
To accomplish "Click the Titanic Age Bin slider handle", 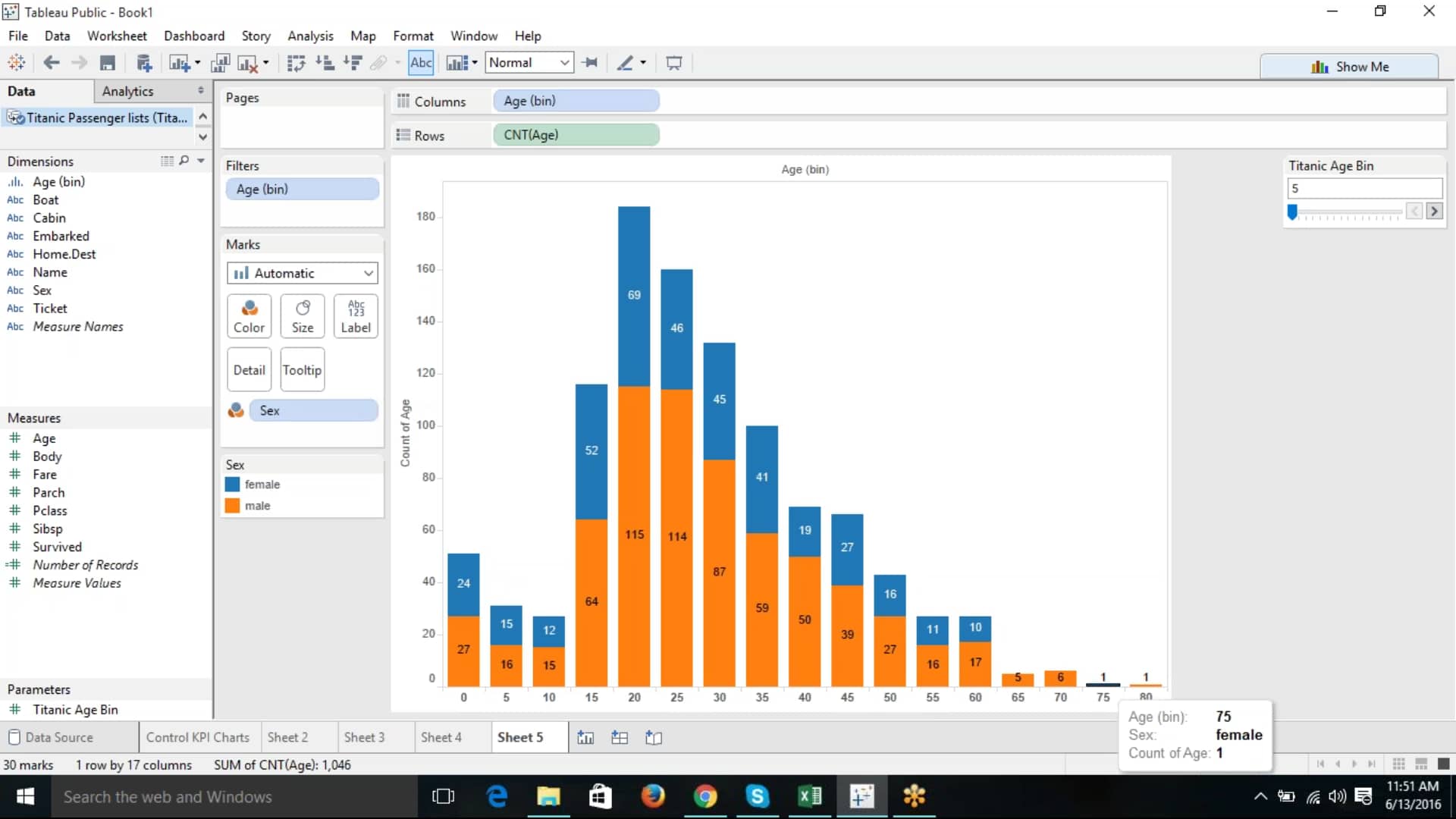I will tap(1292, 212).
